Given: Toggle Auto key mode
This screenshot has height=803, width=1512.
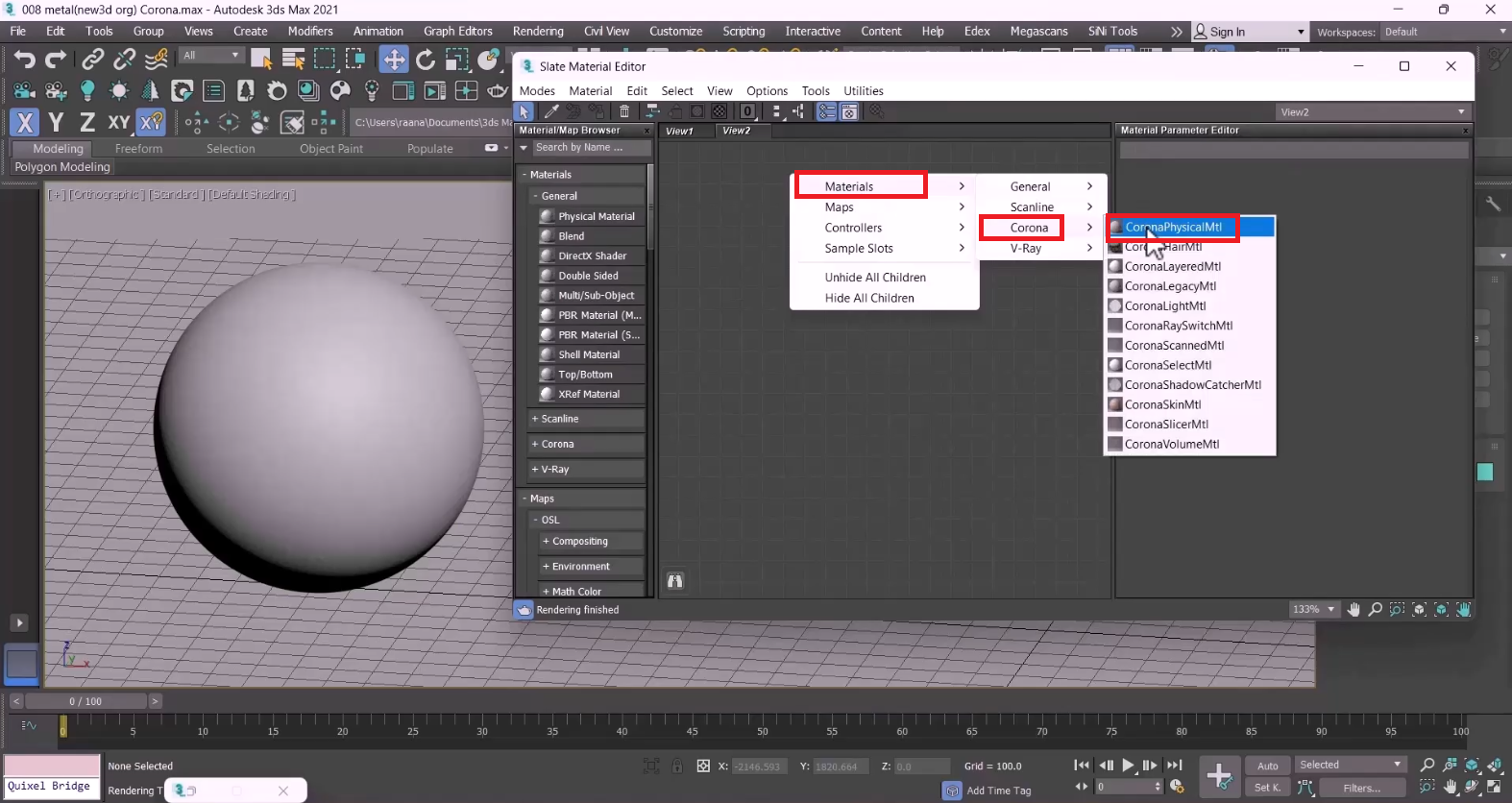Looking at the screenshot, I should point(1268,766).
